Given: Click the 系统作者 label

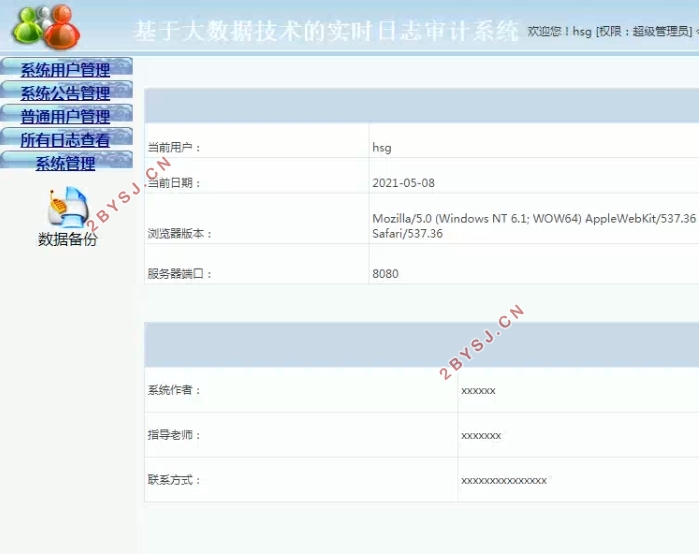Looking at the screenshot, I should pyautogui.click(x=174, y=390).
